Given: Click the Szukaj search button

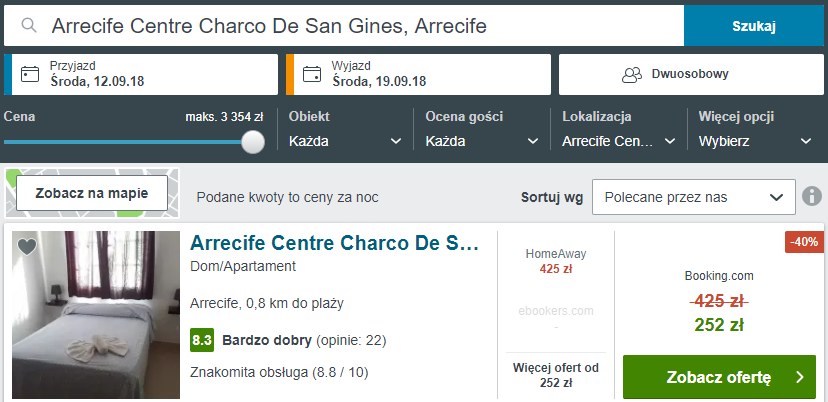Looking at the screenshot, I should pyautogui.click(x=754, y=26).
